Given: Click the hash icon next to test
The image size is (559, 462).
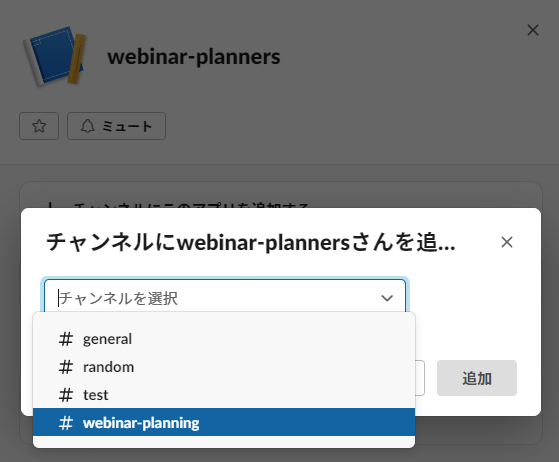Looking at the screenshot, I should pyautogui.click(x=66, y=395).
